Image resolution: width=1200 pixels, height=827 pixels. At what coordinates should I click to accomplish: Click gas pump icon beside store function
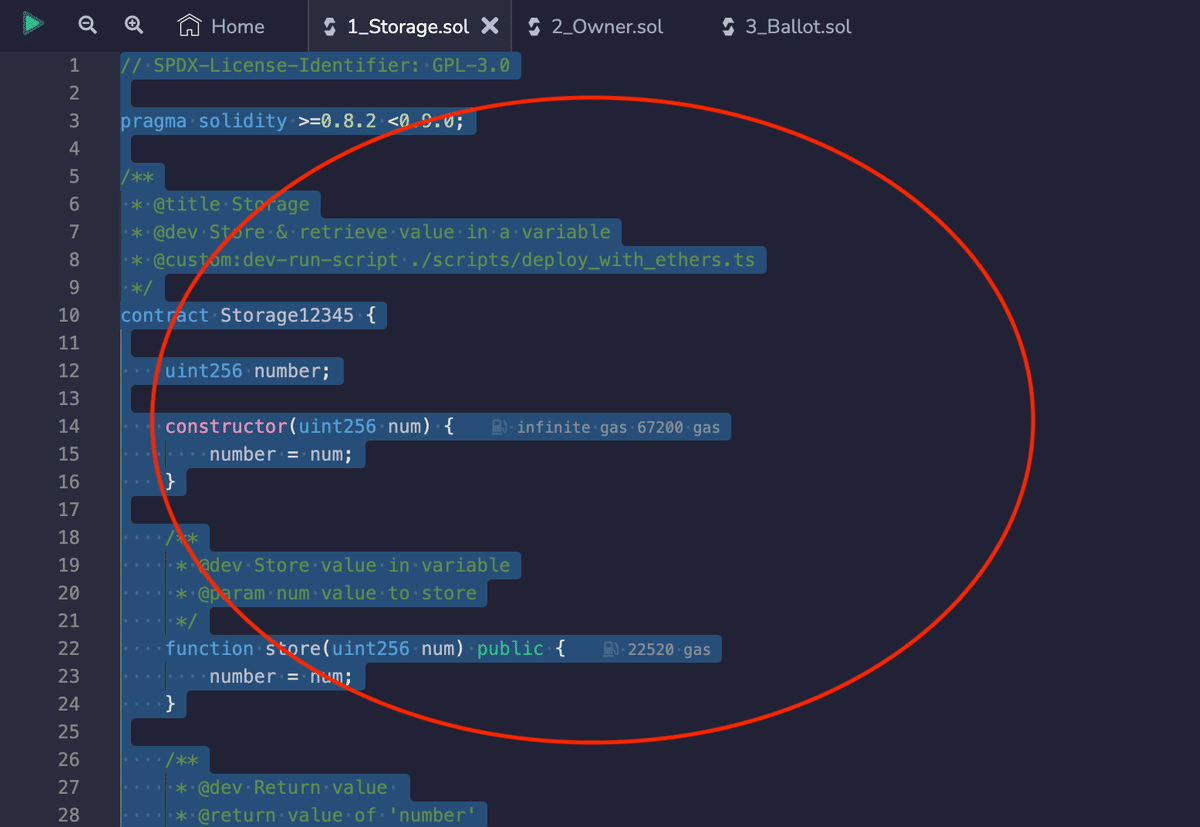611,649
